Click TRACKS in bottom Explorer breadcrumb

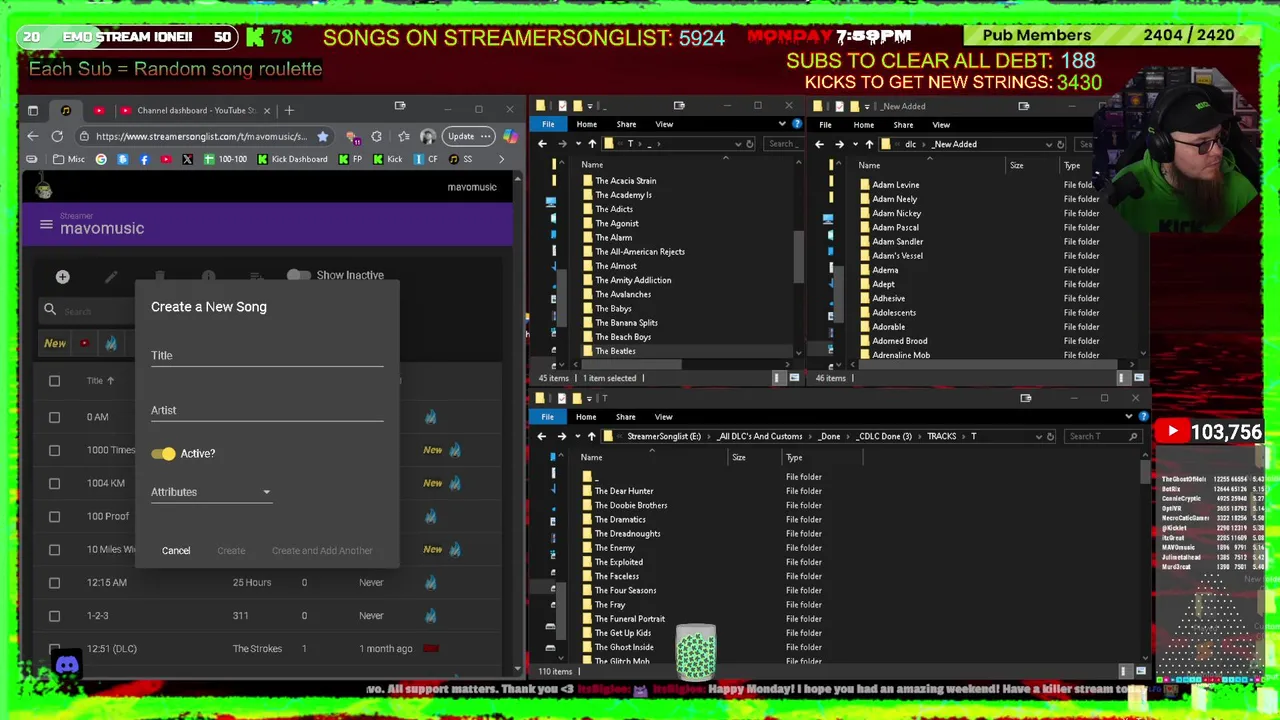(942, 436)
